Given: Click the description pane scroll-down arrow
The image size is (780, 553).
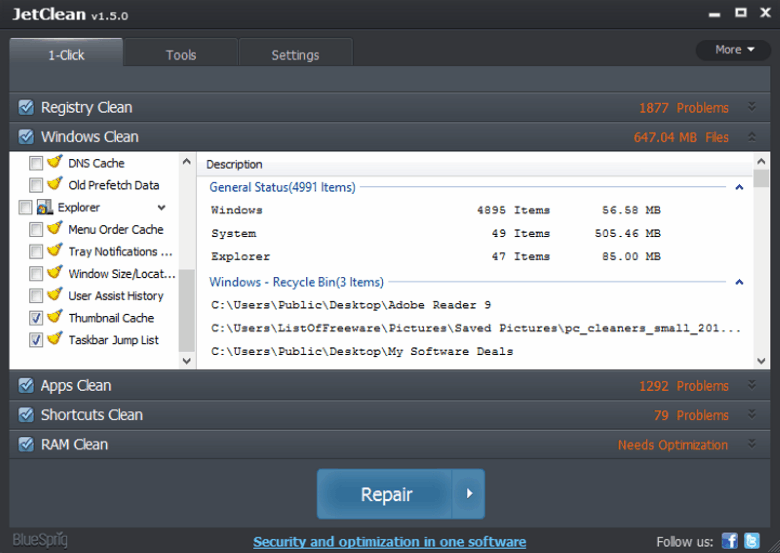Looking at the screenshot, I should pyautogui.click(x=761, y=361).
